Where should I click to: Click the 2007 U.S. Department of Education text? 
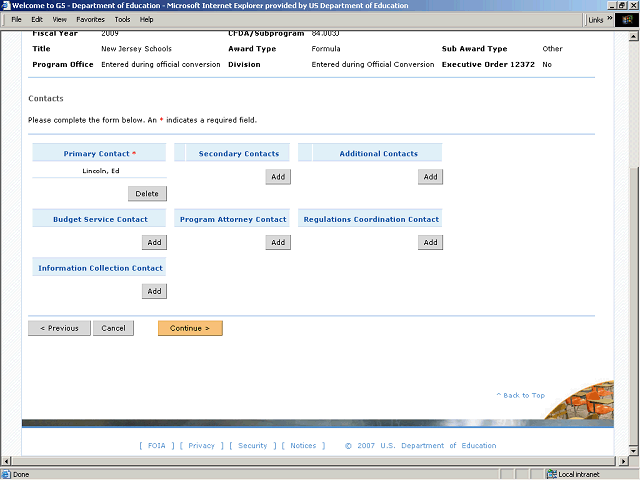pyautogui.click(x=427, y=445)
